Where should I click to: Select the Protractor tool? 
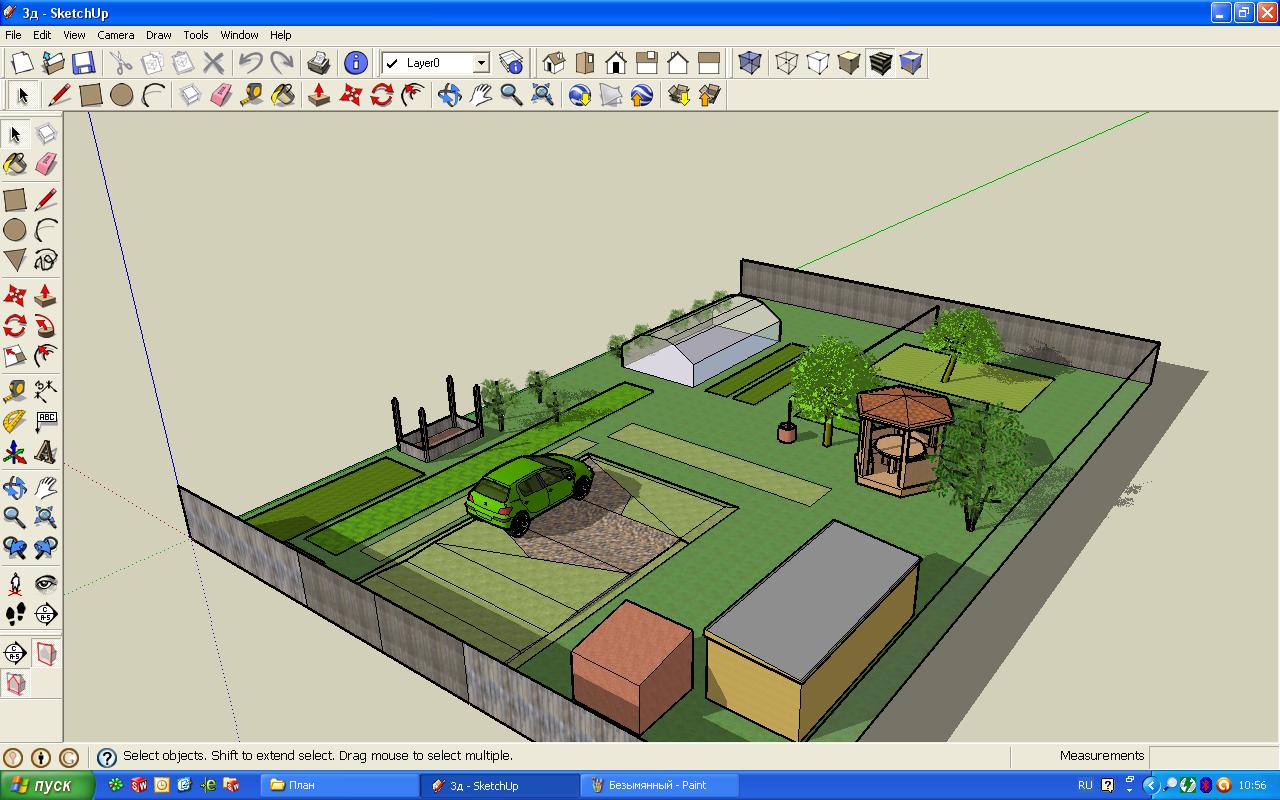click(x=15, y=421)
